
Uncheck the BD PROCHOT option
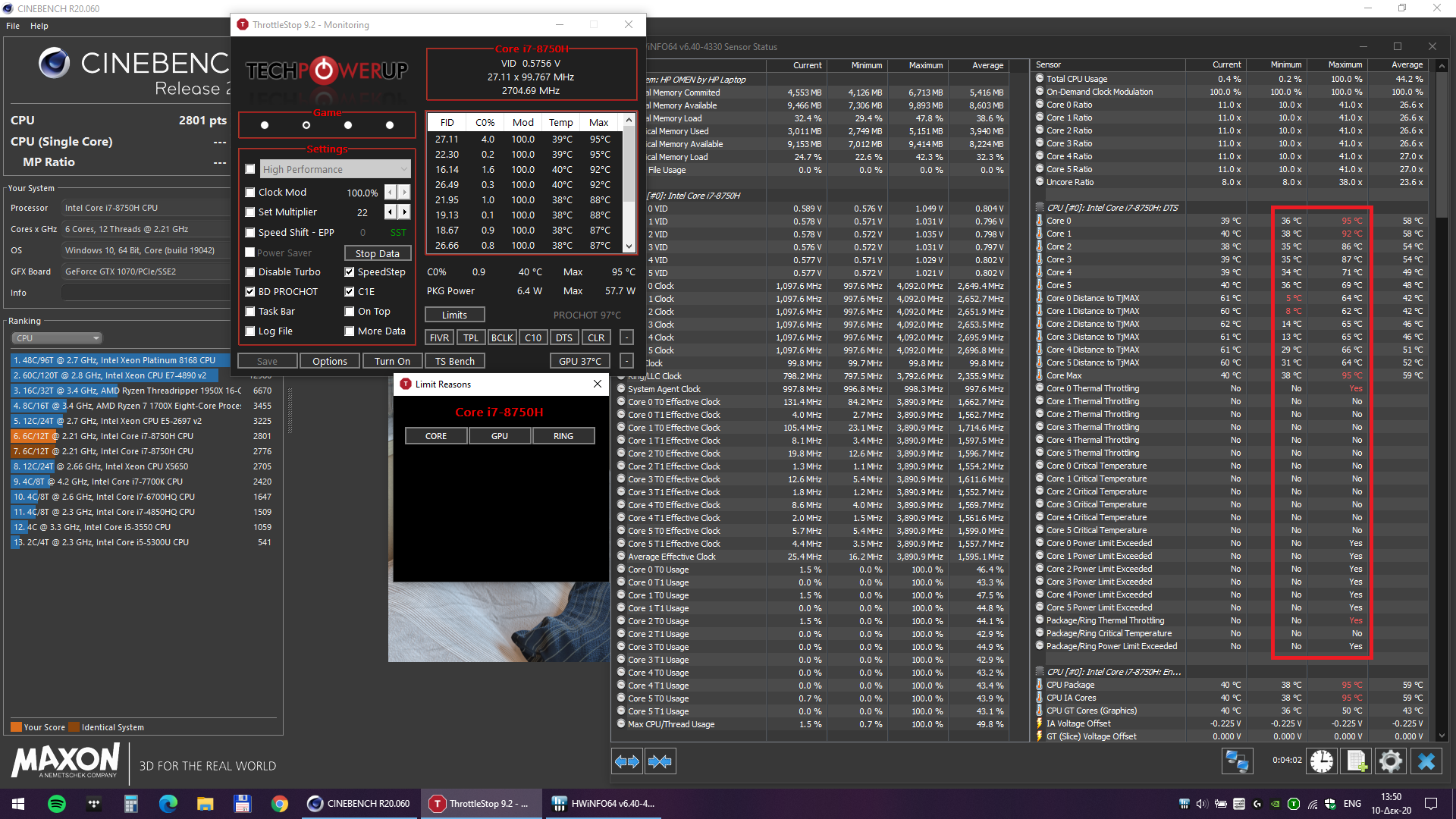[250, 292]
